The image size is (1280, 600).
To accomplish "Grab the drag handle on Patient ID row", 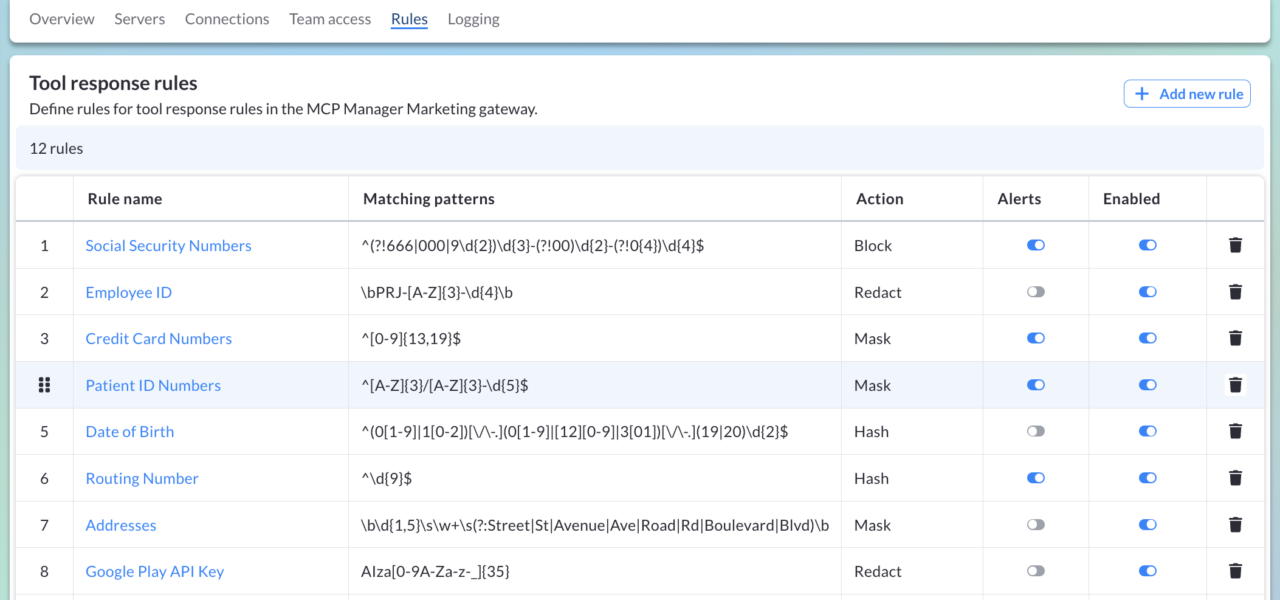I will click(44, 385).
